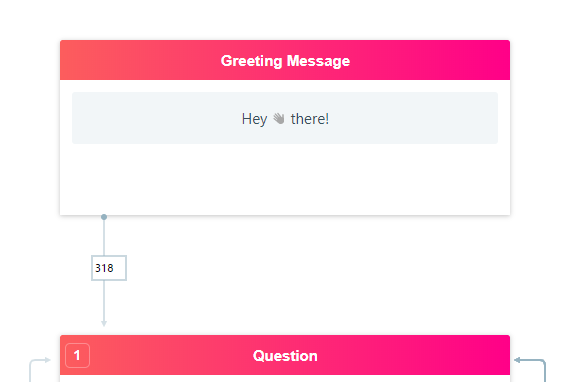585x382 pixels.
Task: Click blank canvas between the two blocks
Action: click(x=298, y=274)
